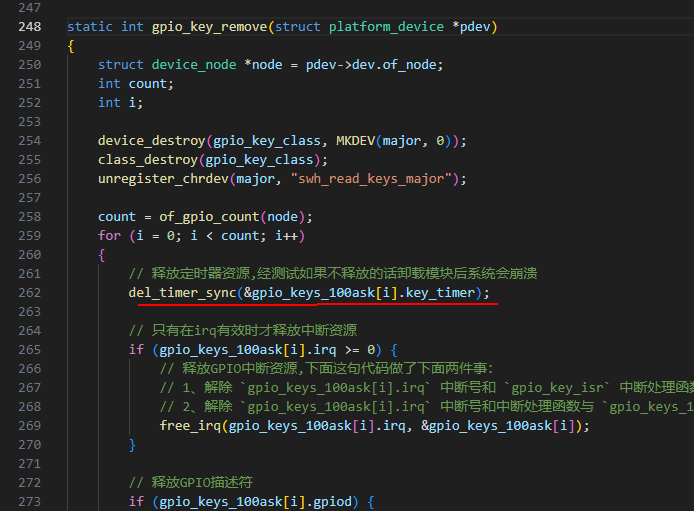Click line number 248 in the gutter
The image size is (694, 511).
(30, 27)
